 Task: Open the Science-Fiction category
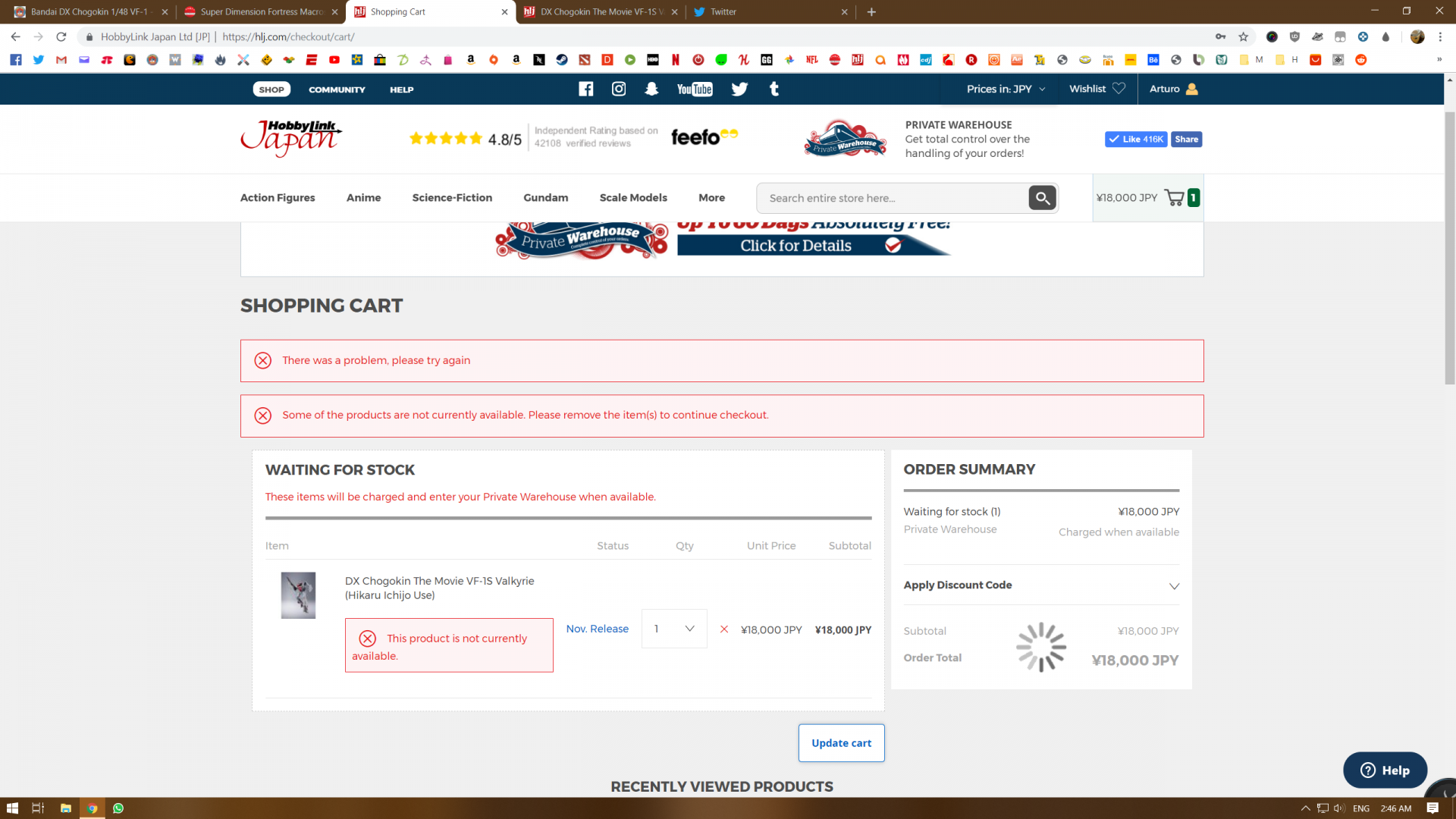click(452, 197)
